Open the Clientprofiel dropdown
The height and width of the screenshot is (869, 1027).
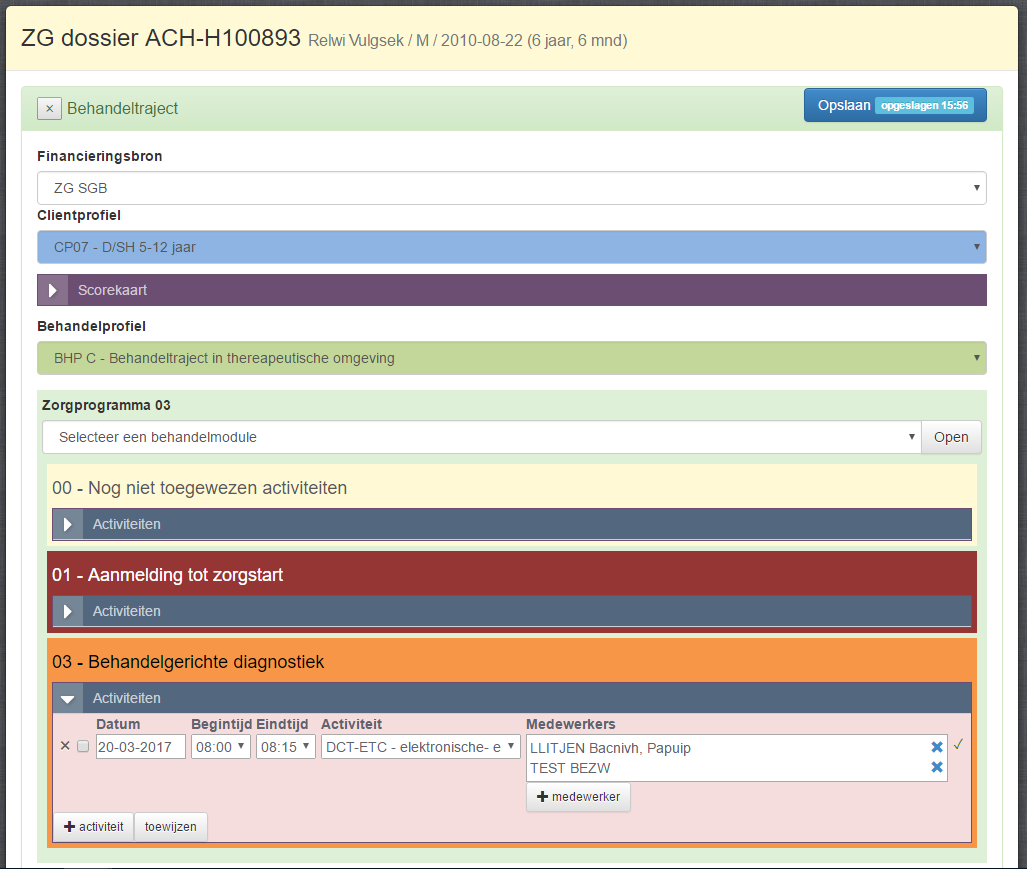coord(511,247)
